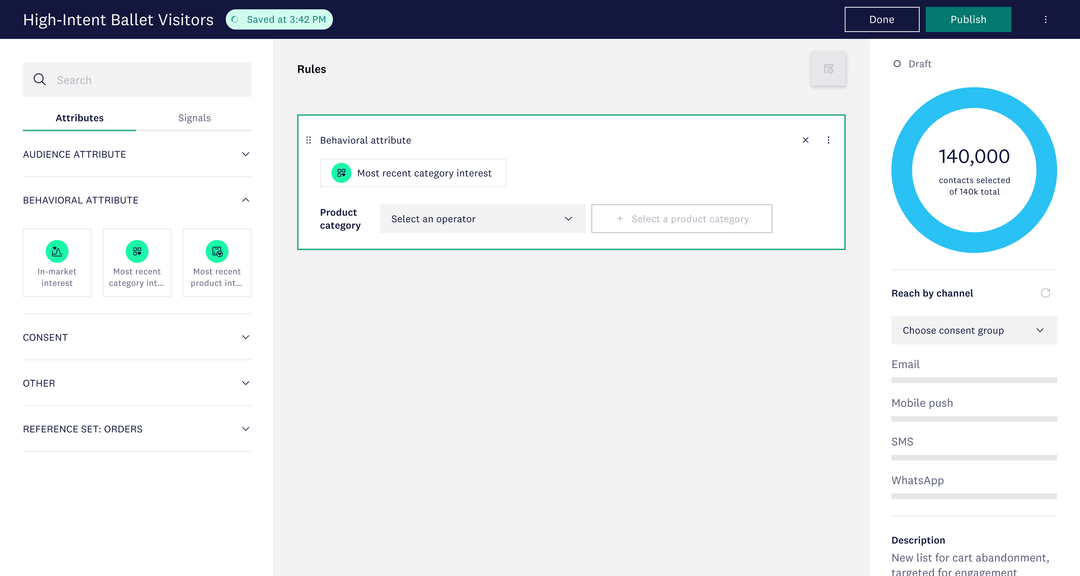The height and width of the screenshot is (576, 1080).
Task: Switch to the Signals tab
Action: click(x=194, y=117)
